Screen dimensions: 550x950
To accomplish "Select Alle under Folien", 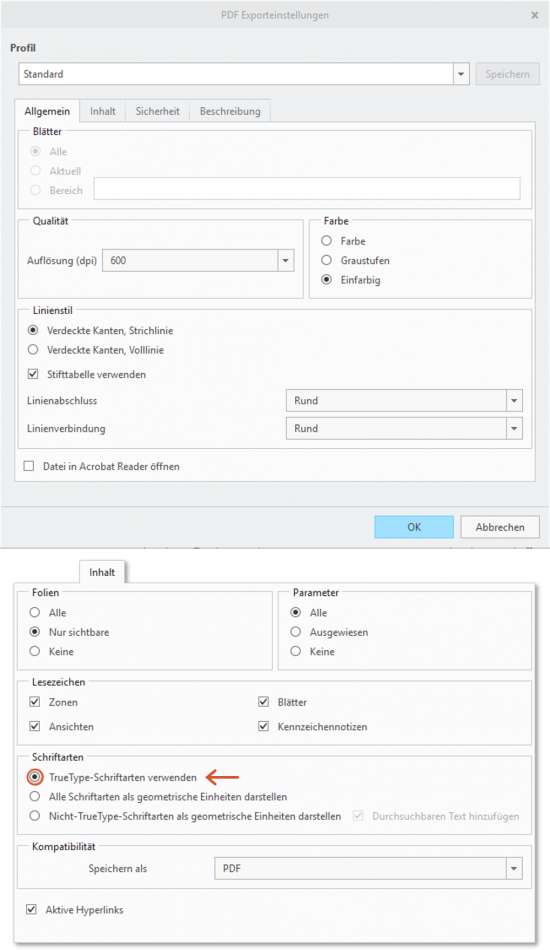I will point(35,613).
